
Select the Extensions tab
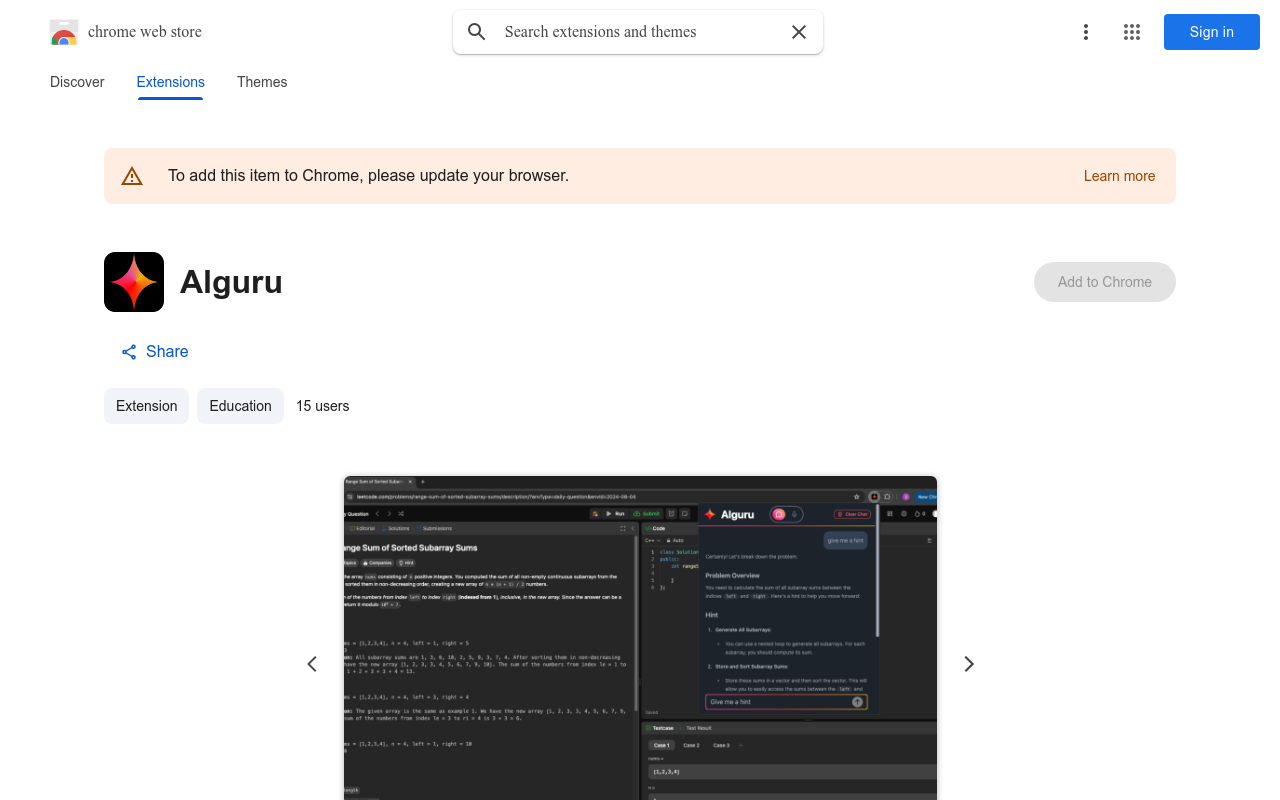point(171,82)
